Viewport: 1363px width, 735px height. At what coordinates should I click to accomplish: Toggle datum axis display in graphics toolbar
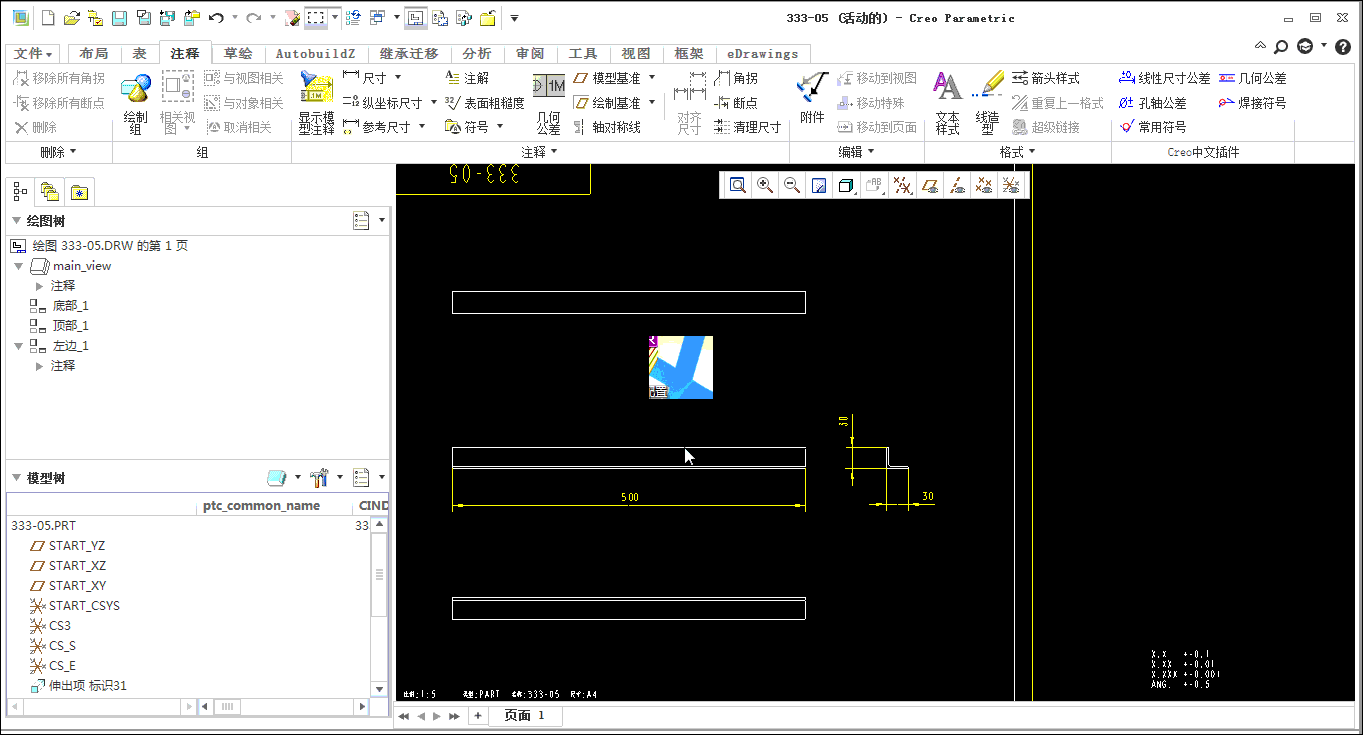[x=957, y=185]
